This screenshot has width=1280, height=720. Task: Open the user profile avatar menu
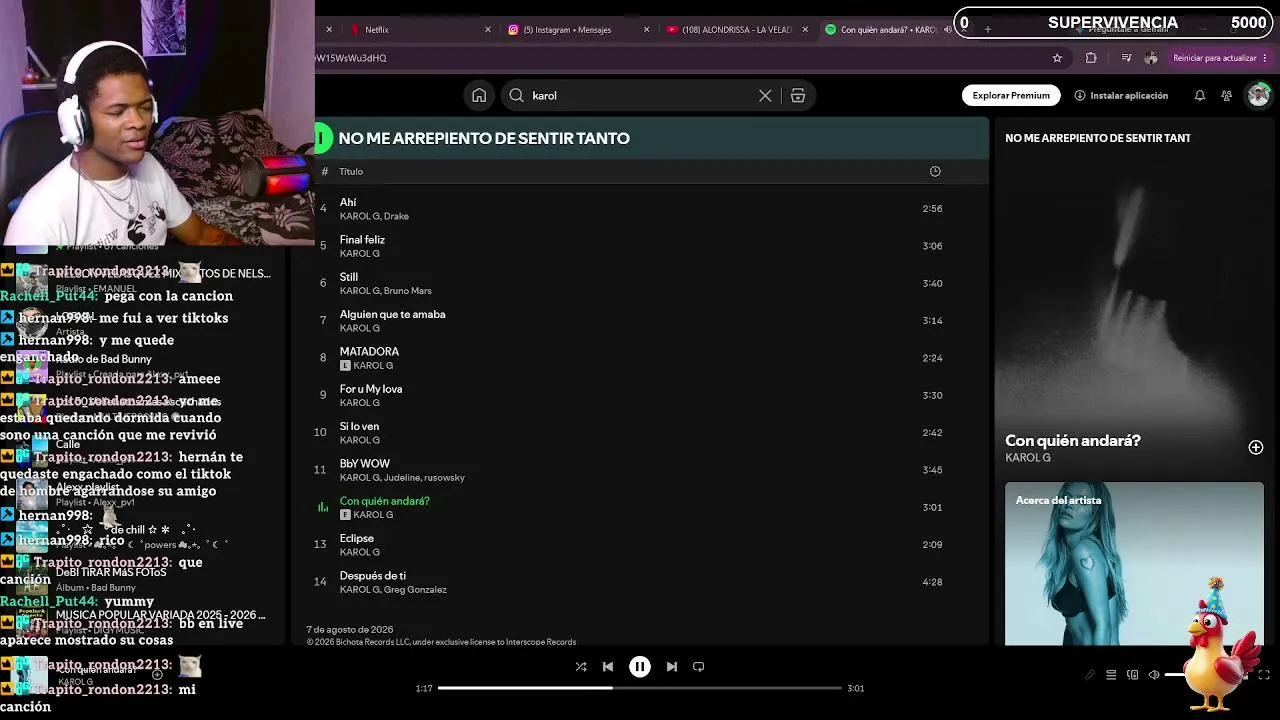coord(1258,95)
